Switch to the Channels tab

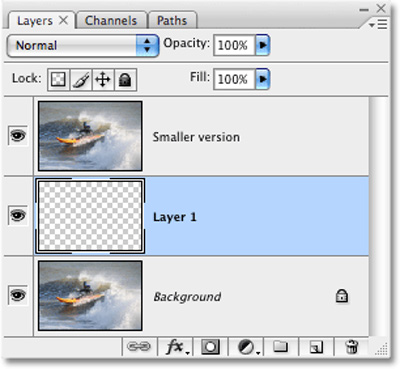pyautogui.click(x=111, y=21)
